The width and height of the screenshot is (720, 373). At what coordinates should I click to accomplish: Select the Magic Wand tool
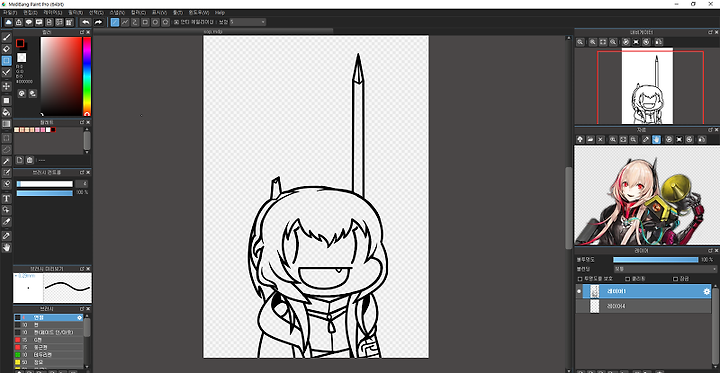coord(6,161)
